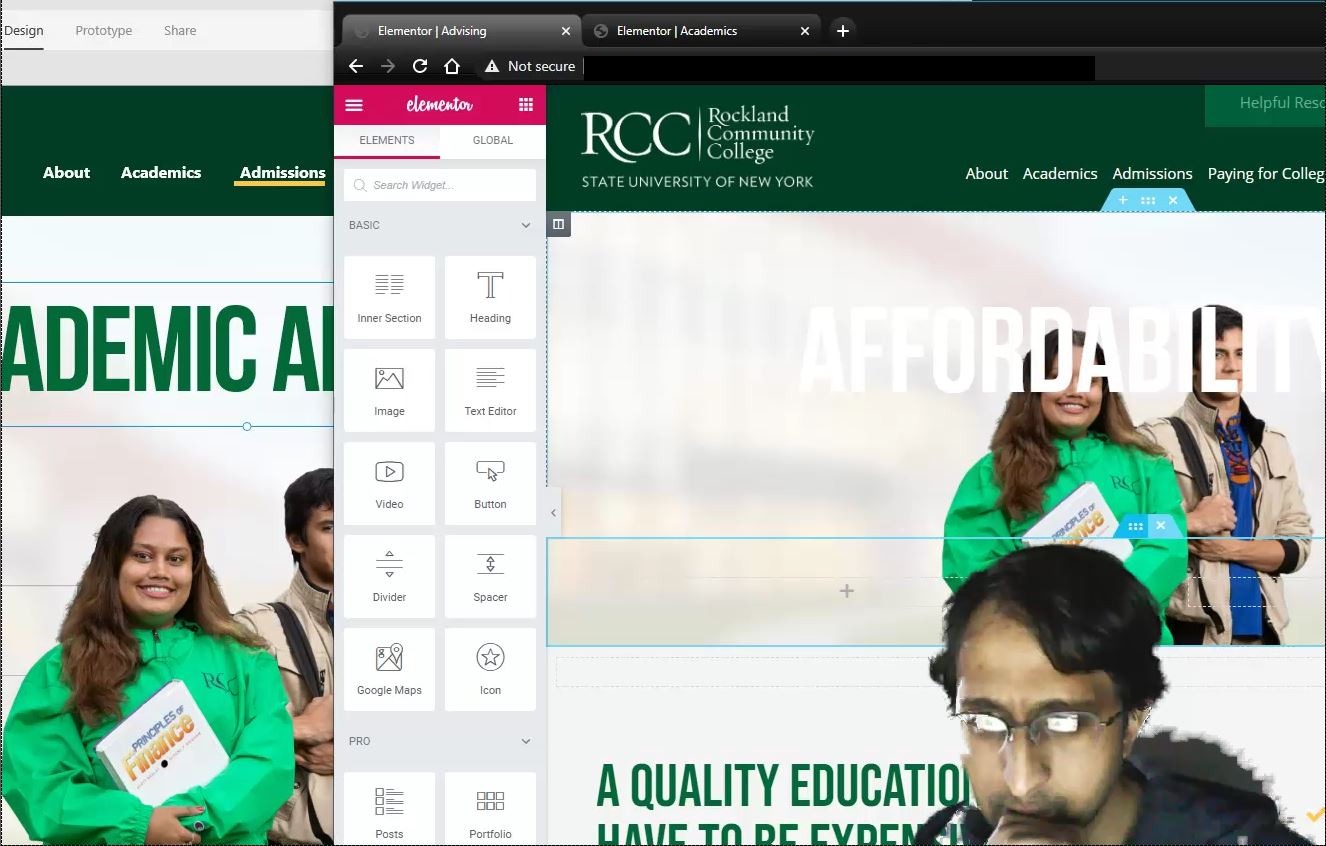The image size is (1326, 846).
Task: Pick the Text Editor widget
Action: click(x=490, y=390)
